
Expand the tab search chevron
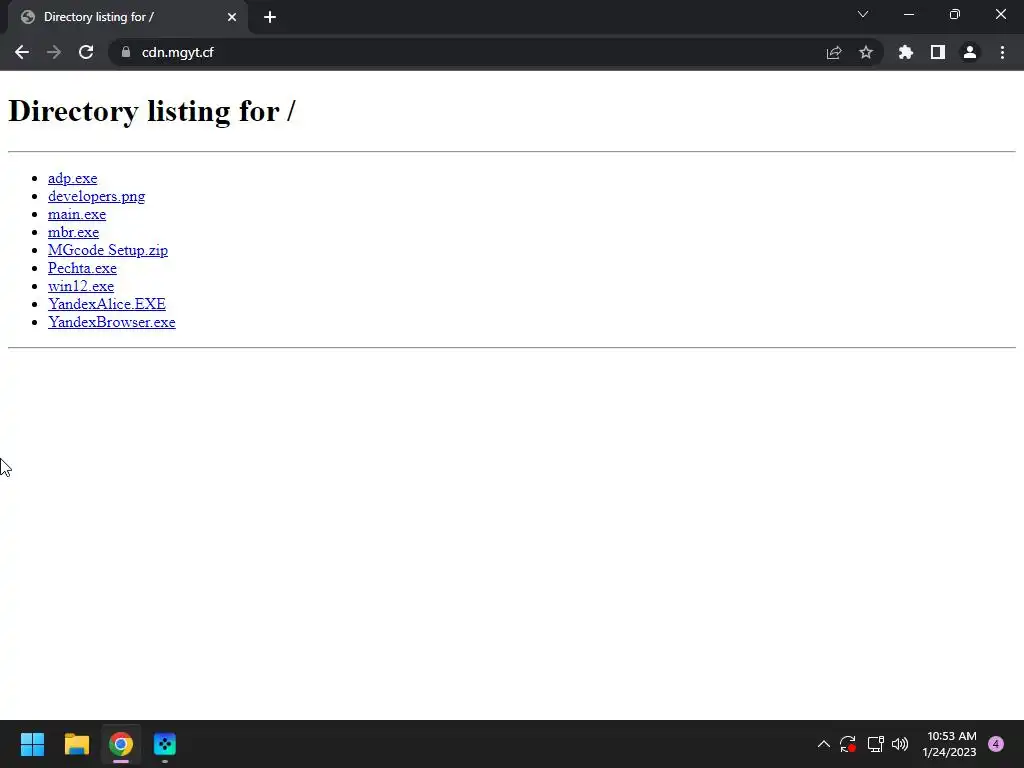[863, 14]
